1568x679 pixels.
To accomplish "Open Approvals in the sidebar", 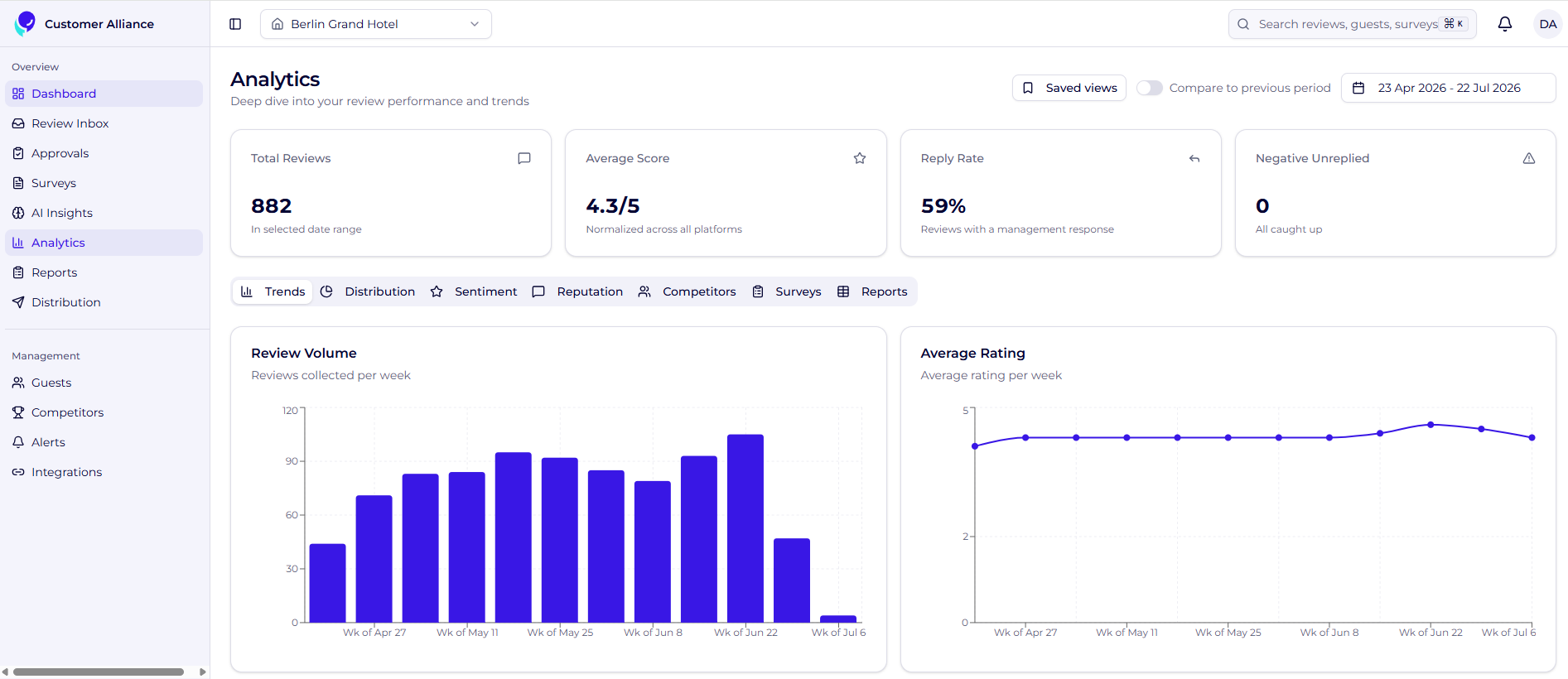I will tap(104, 153).
